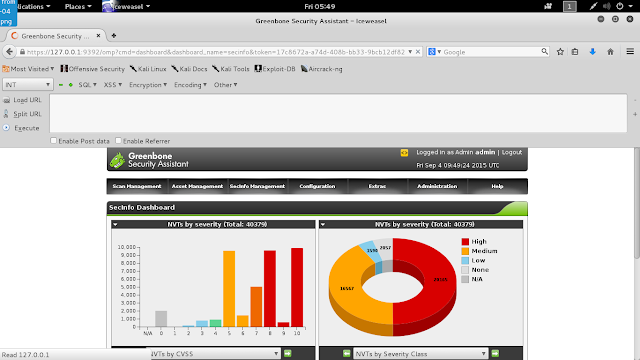The width and height of the screenshot is (640, 360).
Task: Open the hamburger menu icon
Action: (630, 51)
